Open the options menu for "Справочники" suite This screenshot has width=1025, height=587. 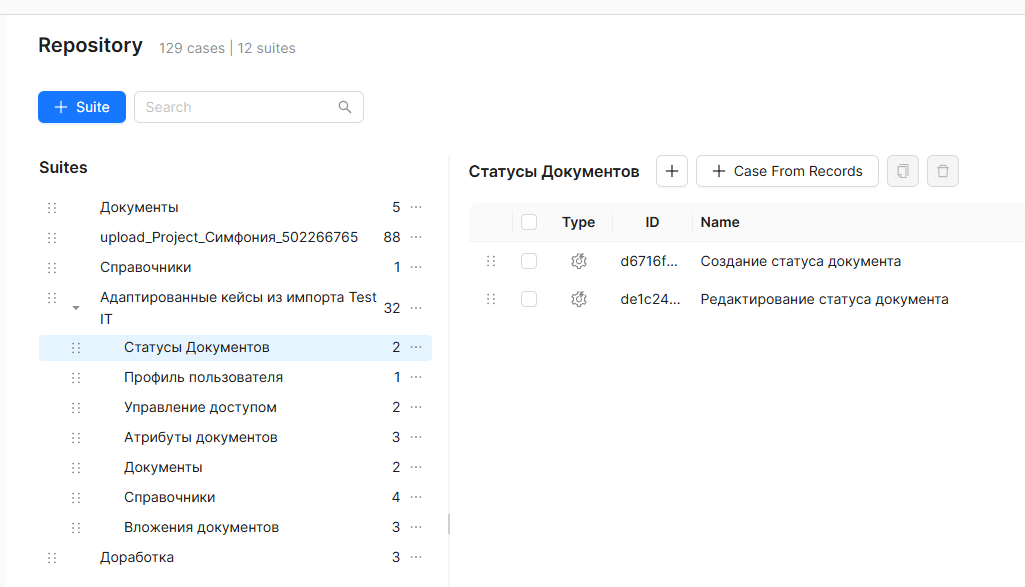click(x=416, y=267)
